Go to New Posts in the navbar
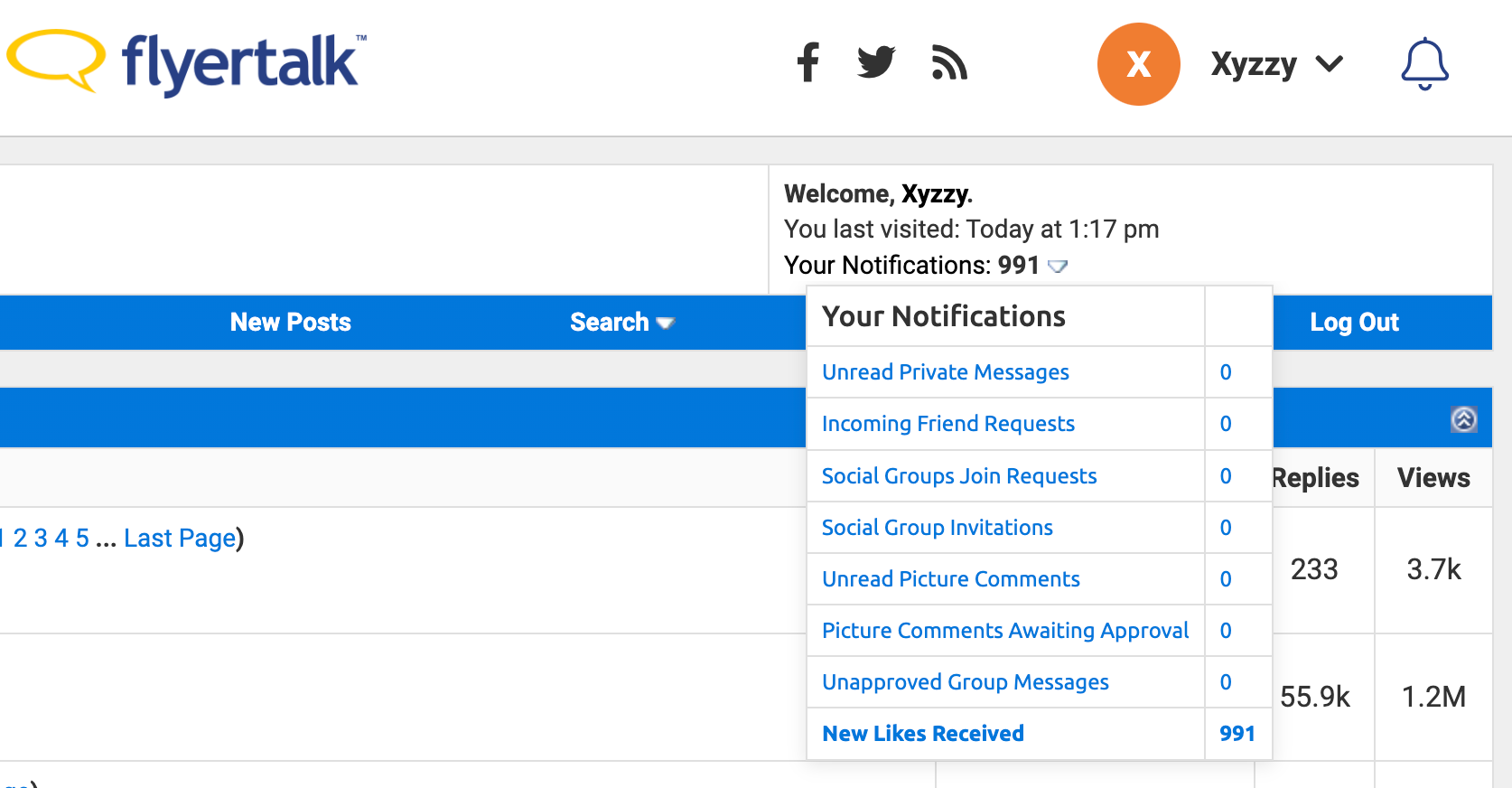 290,322
